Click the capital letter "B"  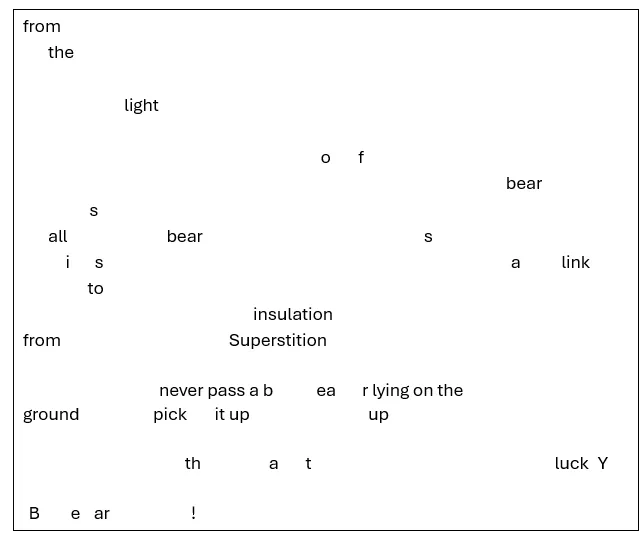(34, 513)
